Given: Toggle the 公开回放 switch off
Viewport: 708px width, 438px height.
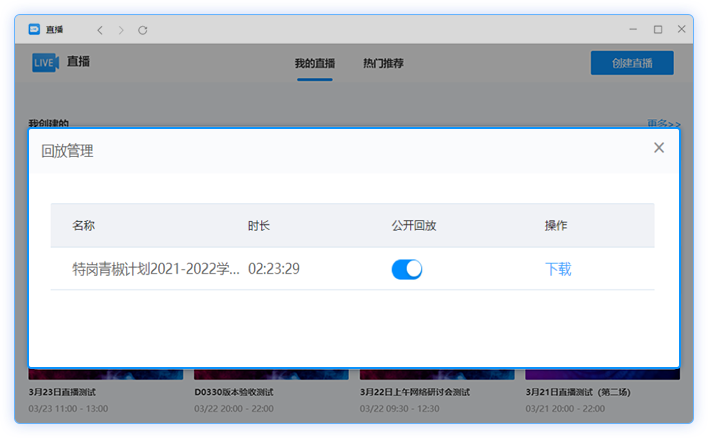Looking at the screenshot, I should [407, 269].
